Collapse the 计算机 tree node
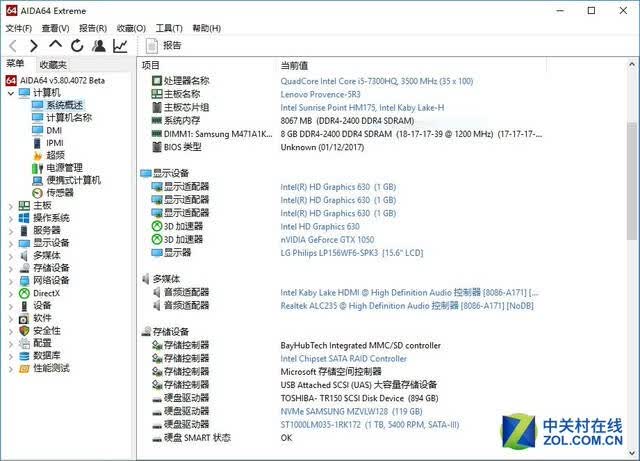Screen dimensions: 640x461 pyautogui.click(x=11, y=93)
